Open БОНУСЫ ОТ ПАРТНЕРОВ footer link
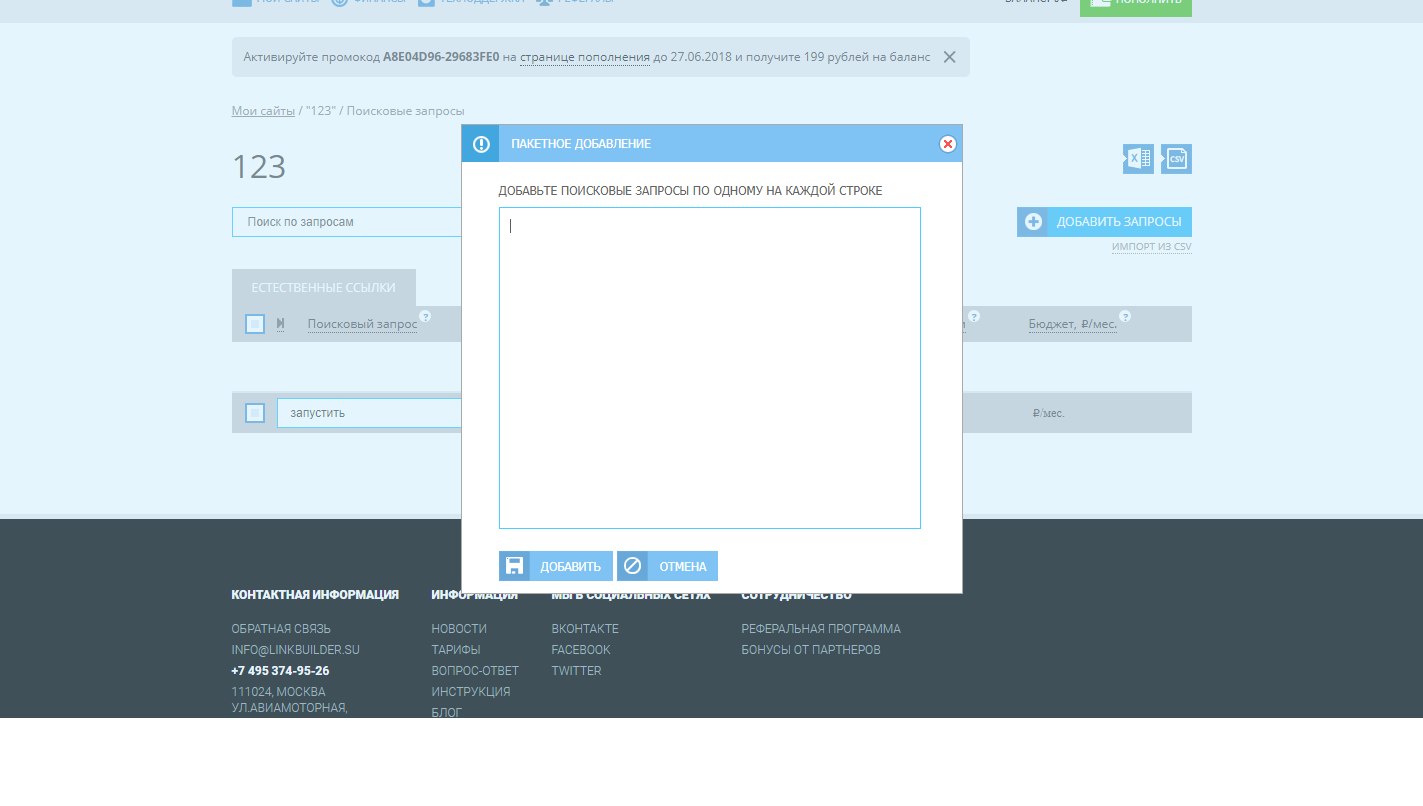Screen dimensions: 1423x806 (811, 650)
